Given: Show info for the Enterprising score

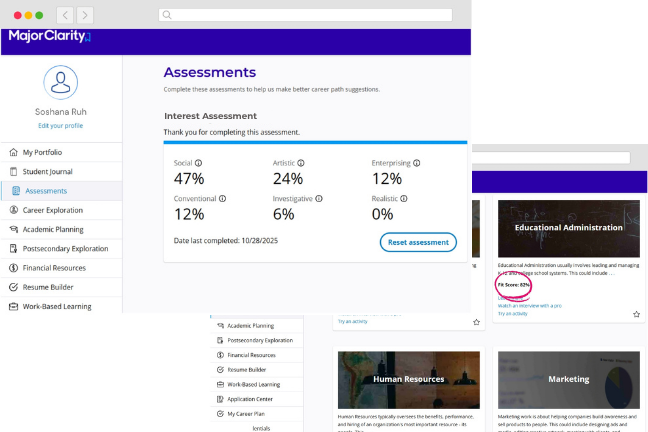Looking at the screenshot, I should (x=417, y=163).
